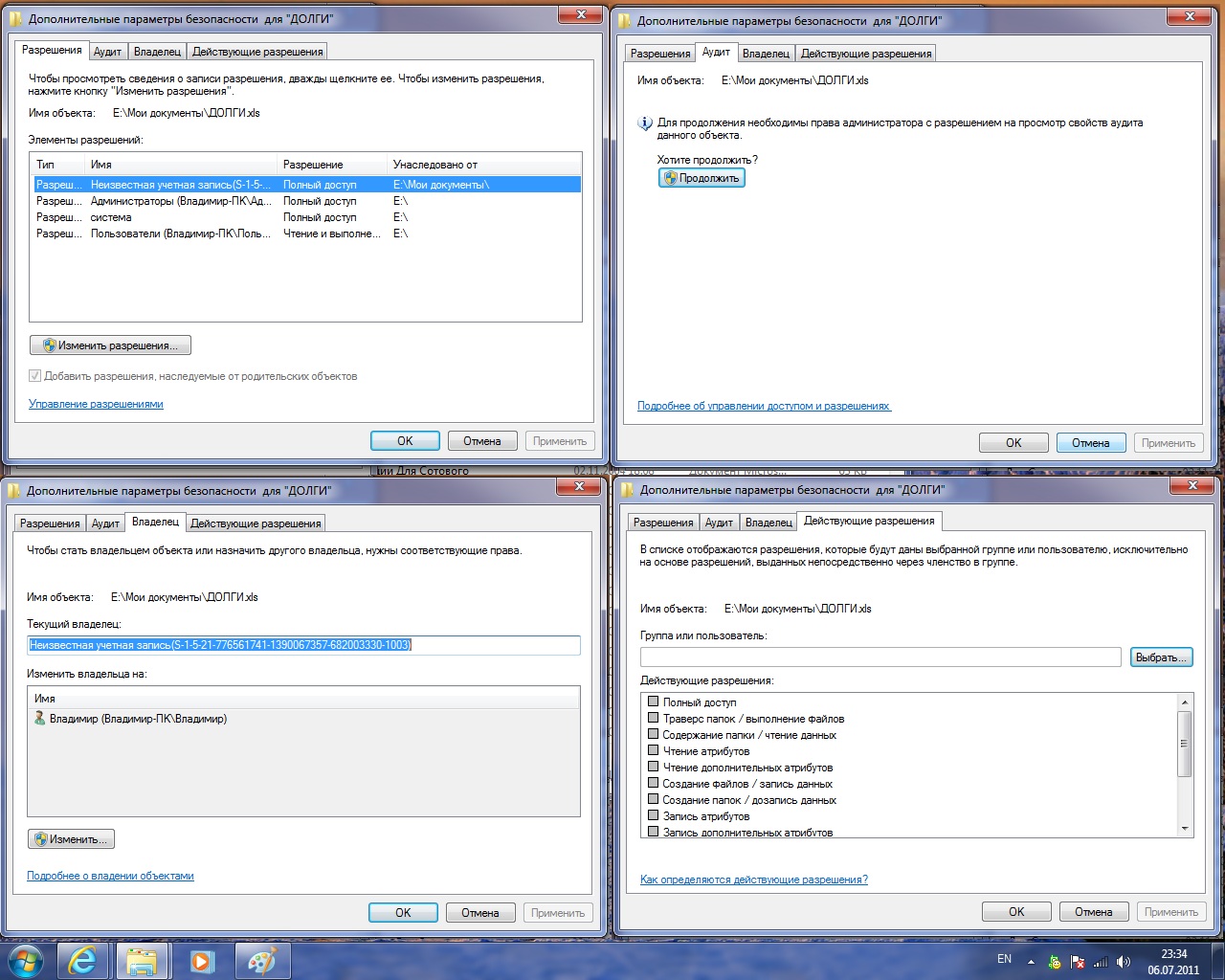The image size is (1225, 980).
Task: Launch Internet Explorer from the taskbar
Action: click(82, 961)
